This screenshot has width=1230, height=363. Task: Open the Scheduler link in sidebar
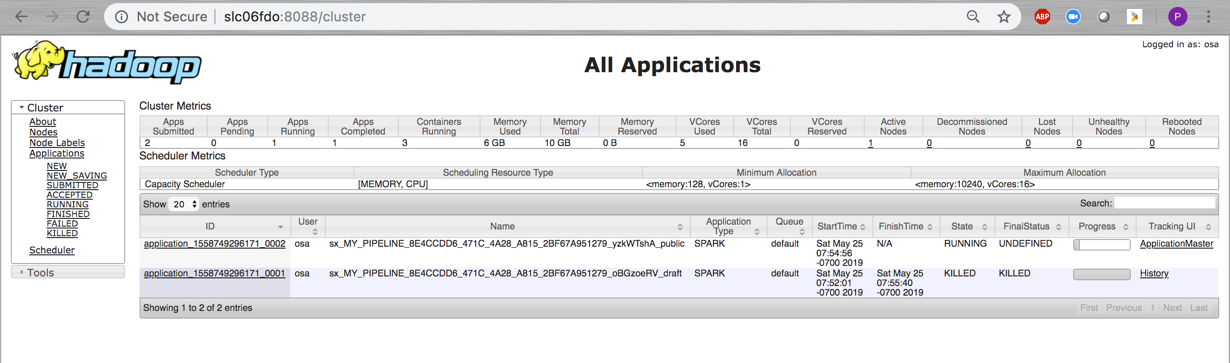[x=52, y=250]
